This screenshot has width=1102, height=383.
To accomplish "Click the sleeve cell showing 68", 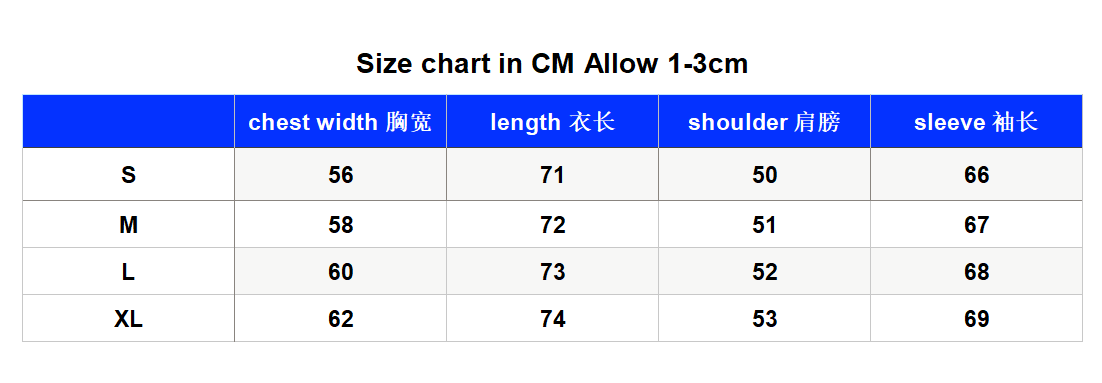I will [976, 271].
